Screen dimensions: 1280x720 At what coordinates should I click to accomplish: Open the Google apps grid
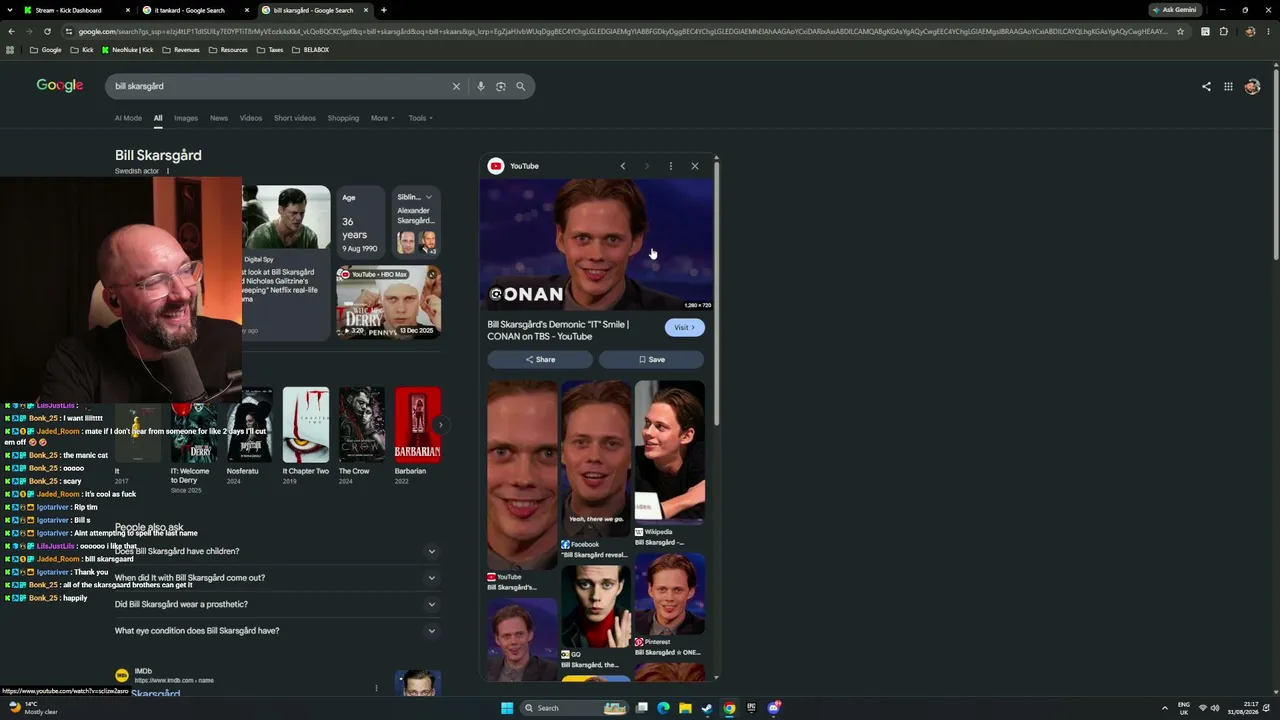(x=1228, y=86)
